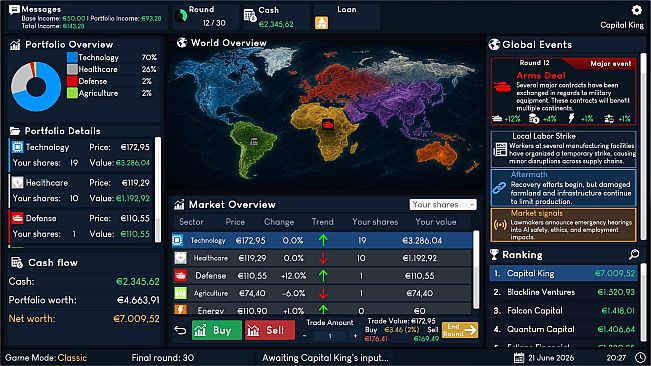Click the red Sell button
The image size is (651, 366).
270,330
